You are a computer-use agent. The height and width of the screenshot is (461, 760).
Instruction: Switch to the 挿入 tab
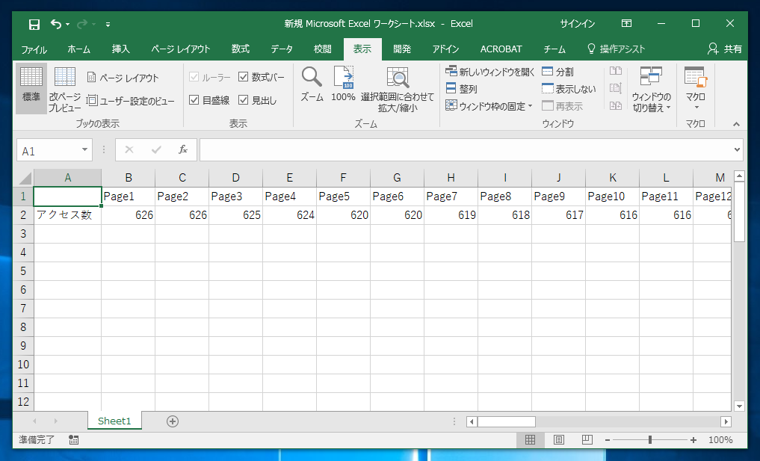pos(121,49)
